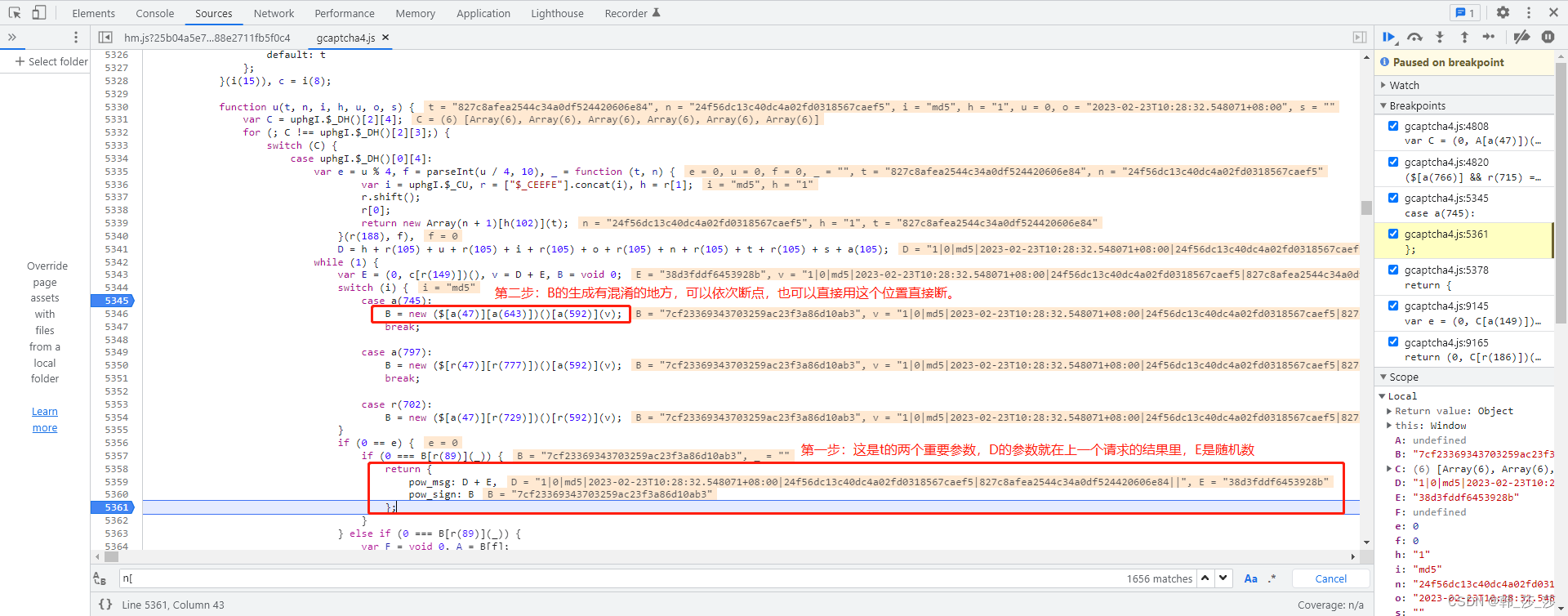
Task: Step into next function call
Action: 1440,37
